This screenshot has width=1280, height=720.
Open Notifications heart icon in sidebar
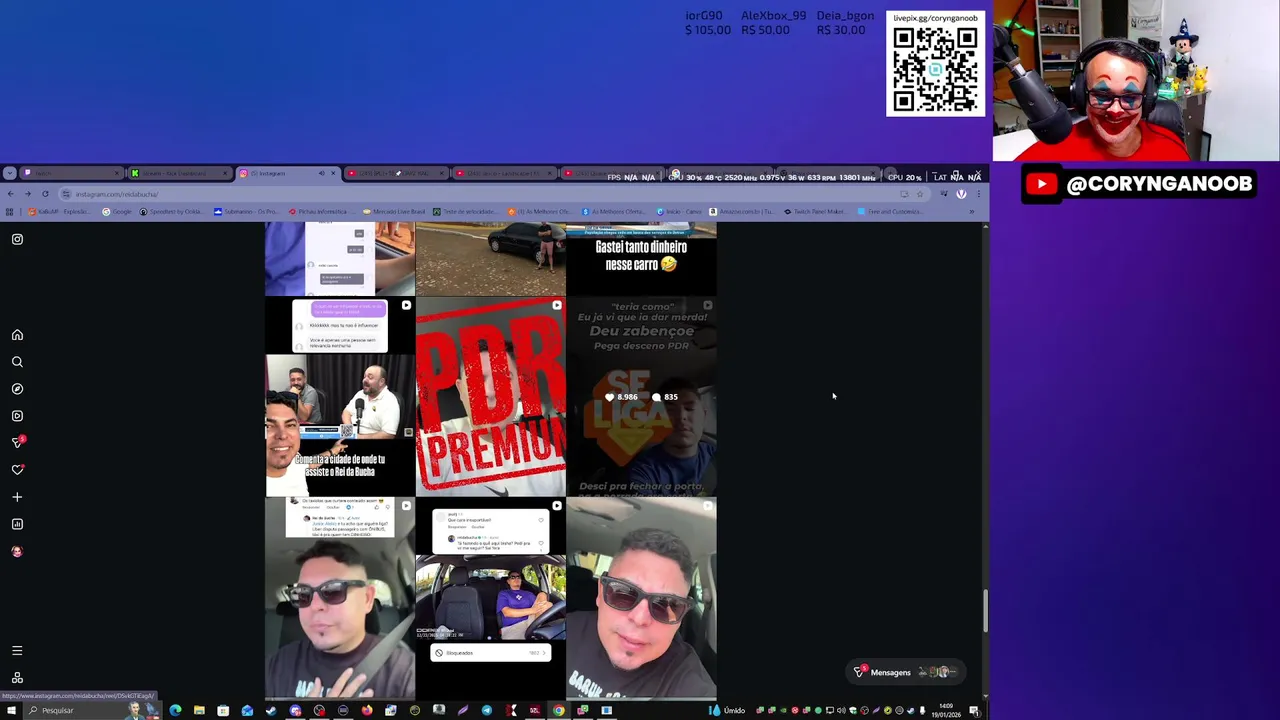coord(17,470)
